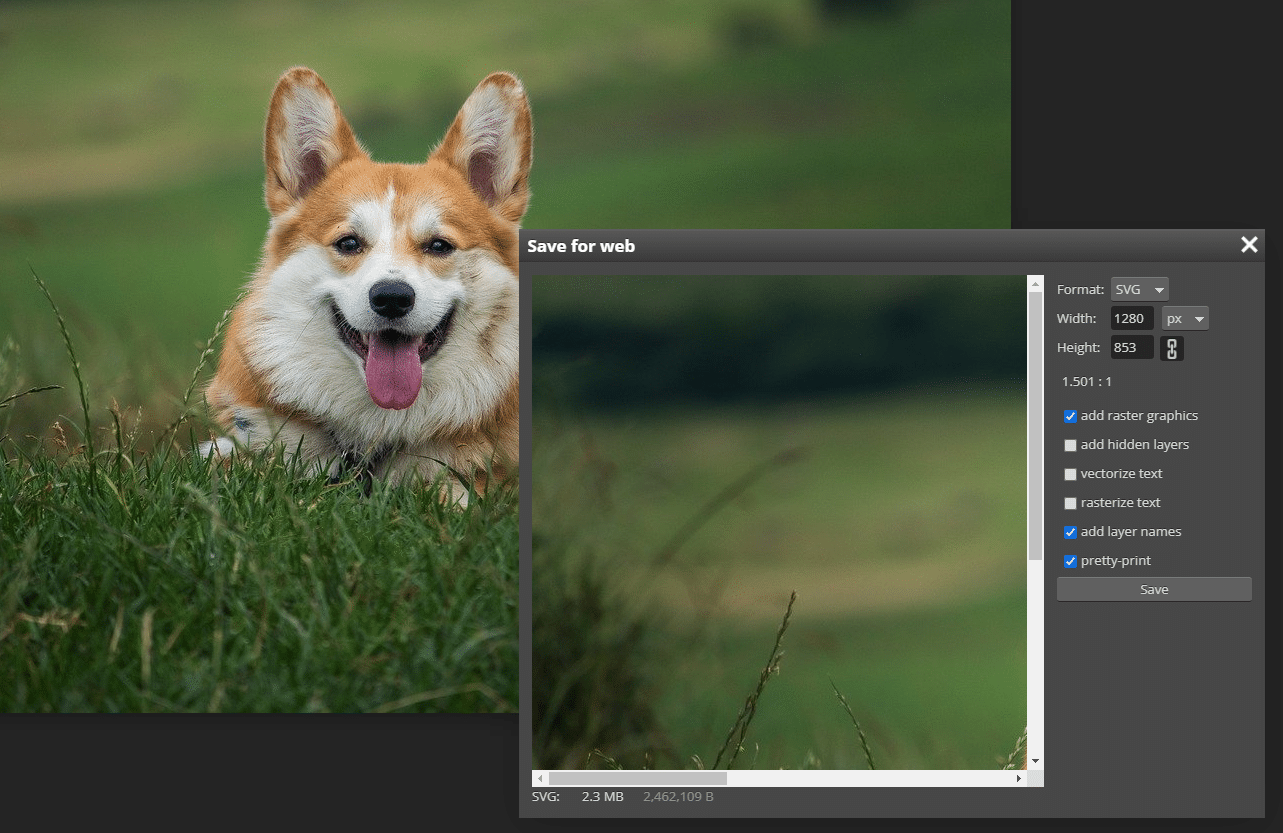Viewport: 1283px width, 833px height.
Task: Enable the add hidden layers checkbox
Action: [x=1070, y=445]
